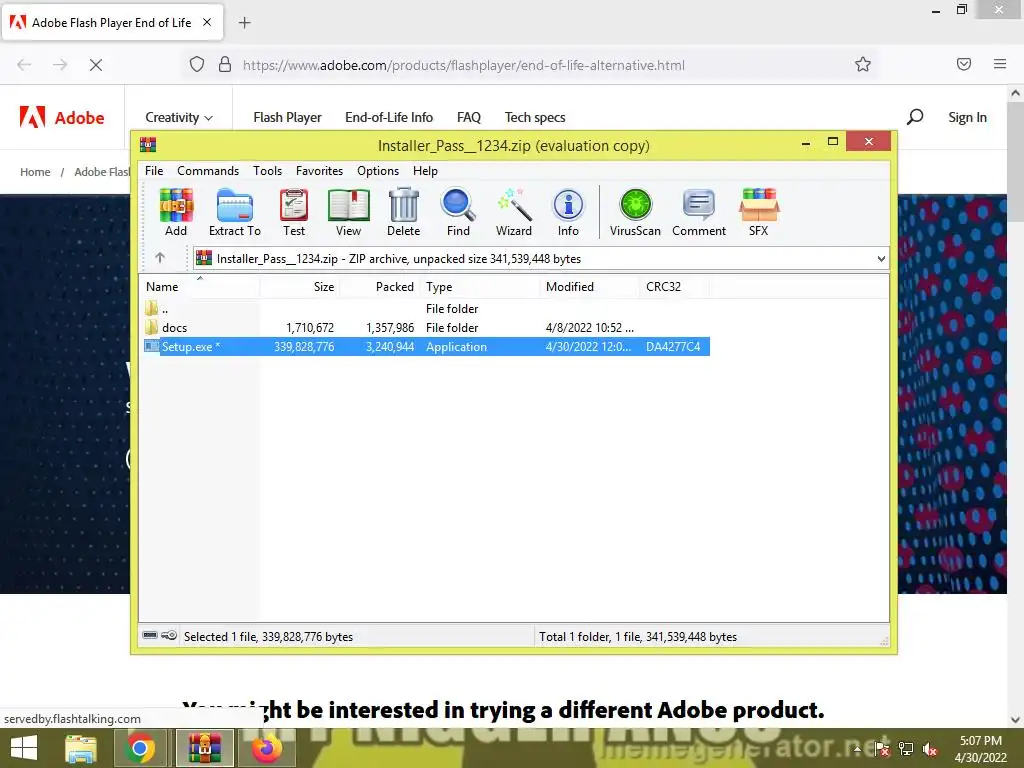The height and width of the screenshot is (768, 1024).
Task: Open the Tools menu
Action: [268, 170]
